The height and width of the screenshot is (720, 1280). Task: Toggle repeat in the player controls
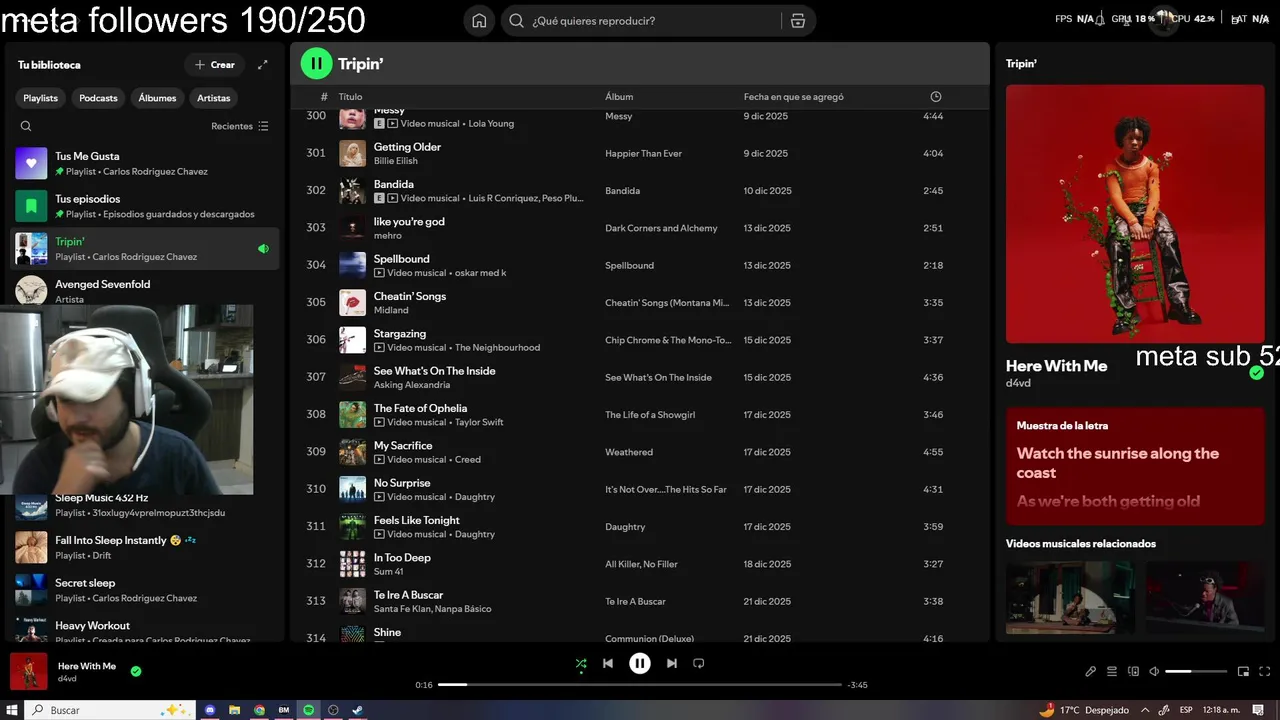coord(699,663)
